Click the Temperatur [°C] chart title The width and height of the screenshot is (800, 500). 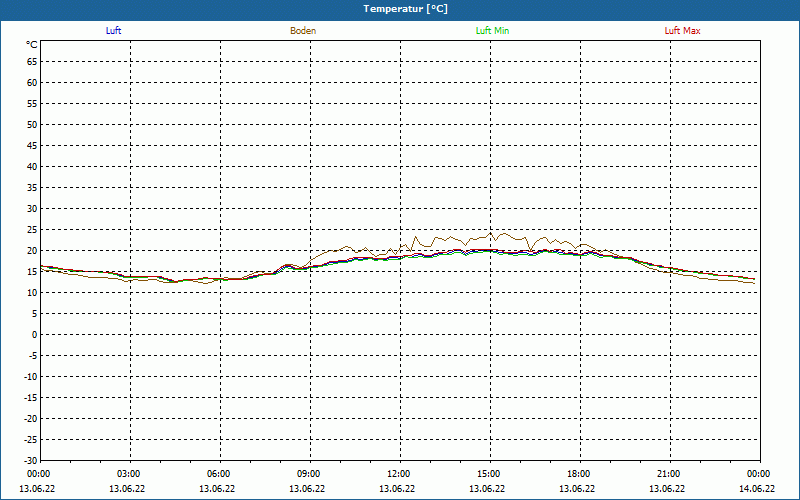[406, 9]
